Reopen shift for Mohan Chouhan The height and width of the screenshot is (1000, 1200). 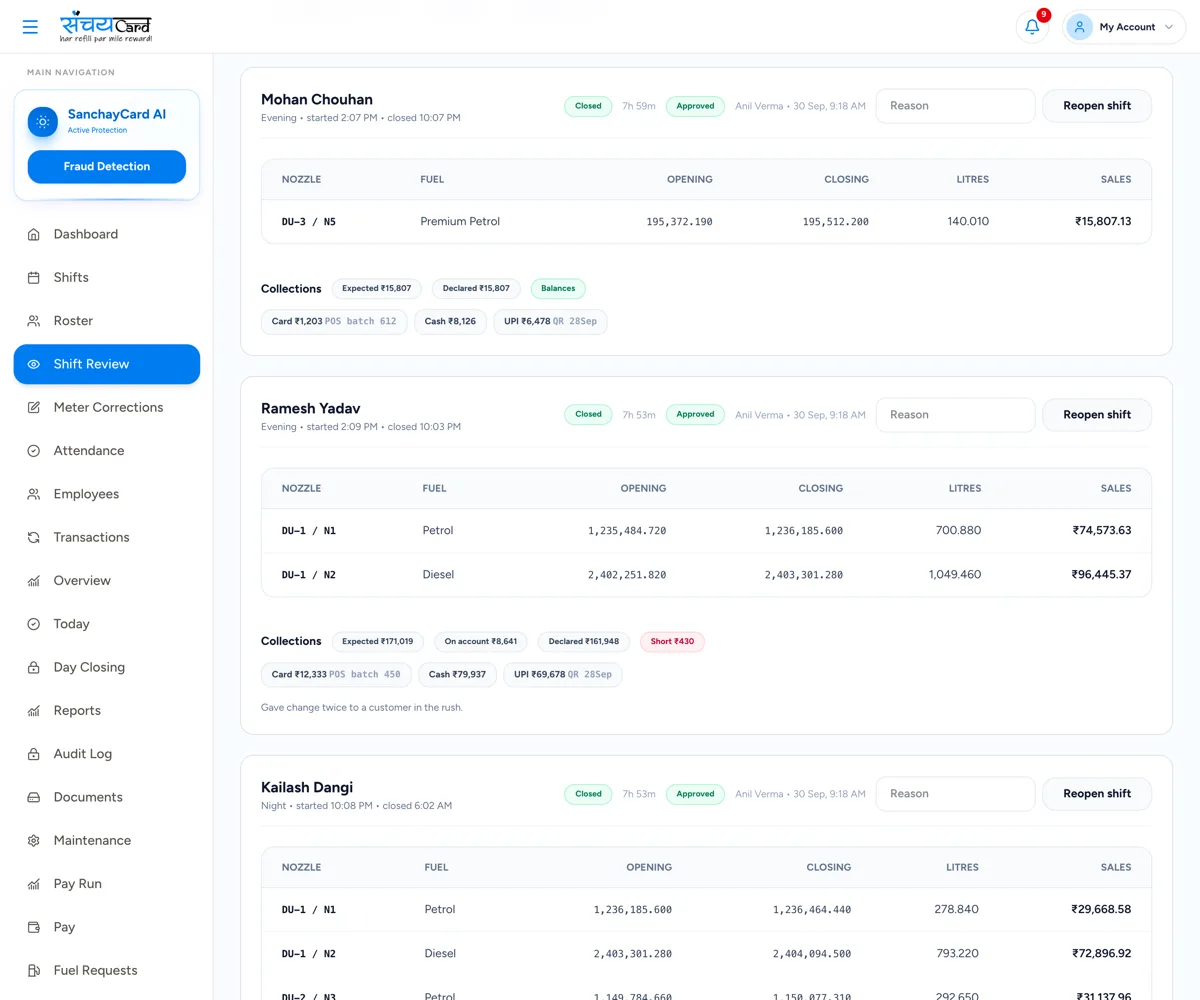pyautogui.click(x=1097, y=106)
